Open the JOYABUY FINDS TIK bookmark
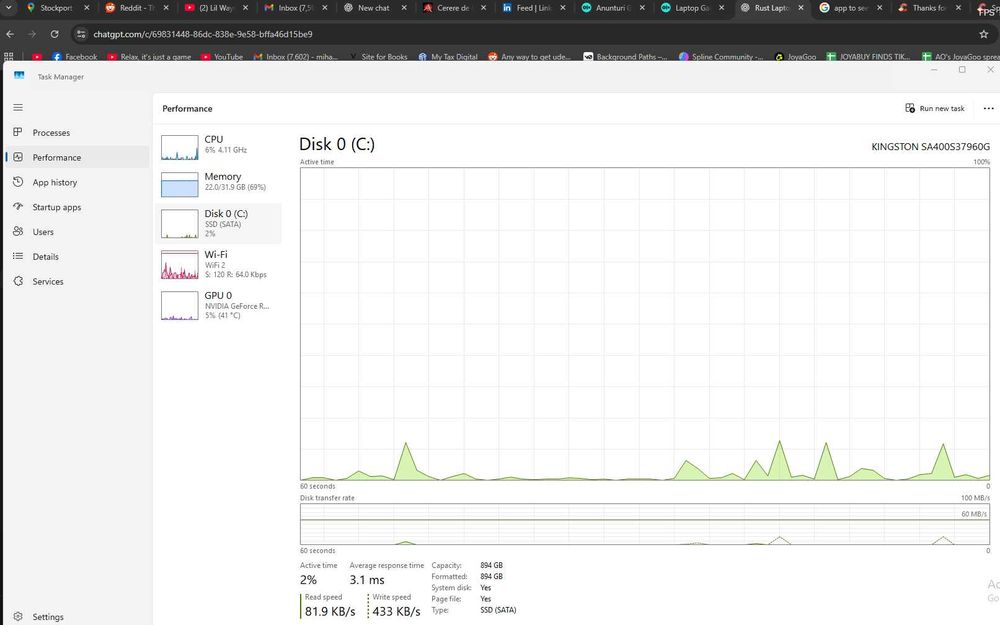The width and height of the screenshot is (1000, 625). (869, 57)
